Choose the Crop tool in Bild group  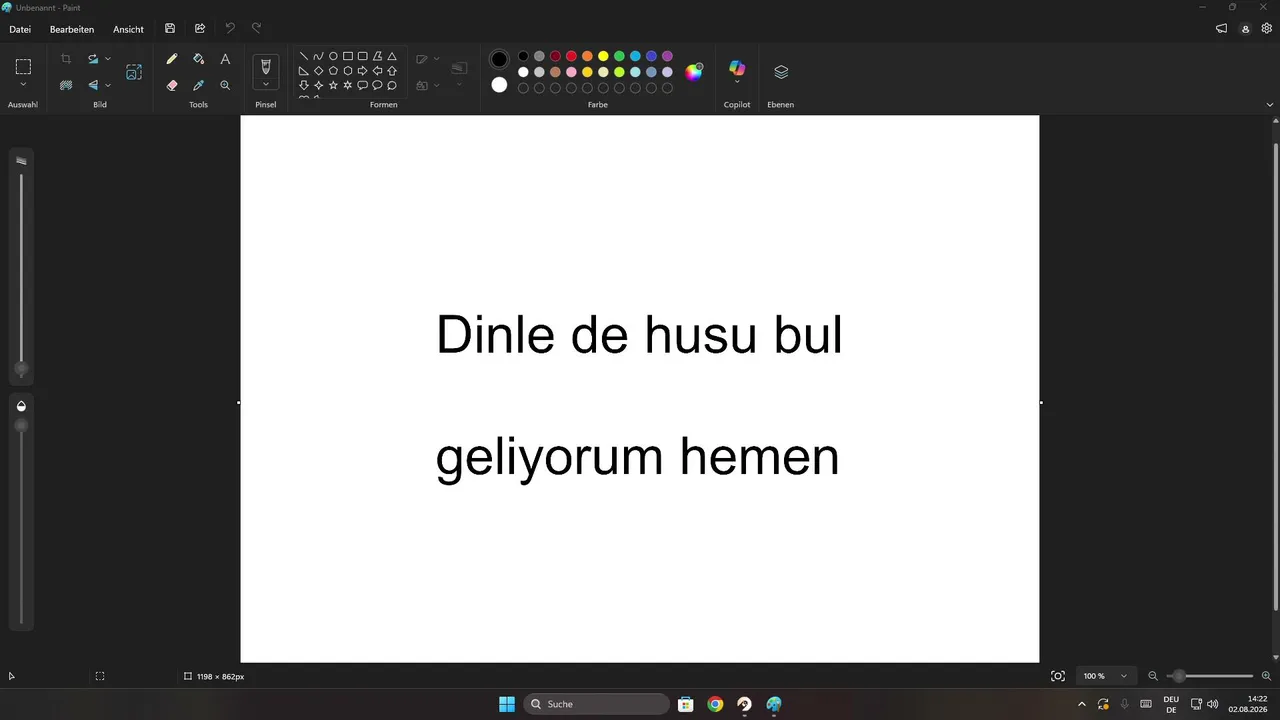(66, 59)
